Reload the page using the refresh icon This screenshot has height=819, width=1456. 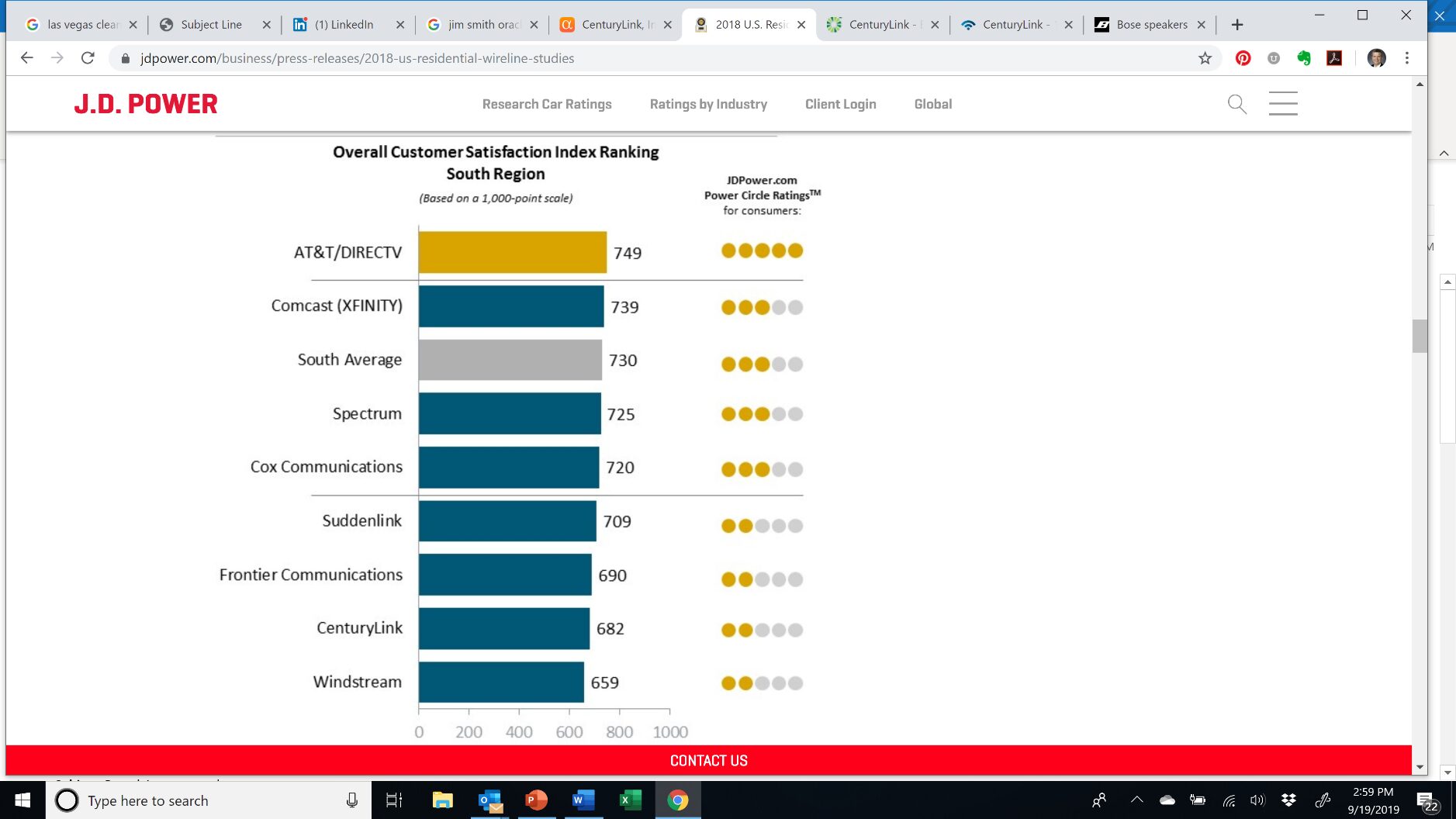pyautogui.click(x=88, y=58)
